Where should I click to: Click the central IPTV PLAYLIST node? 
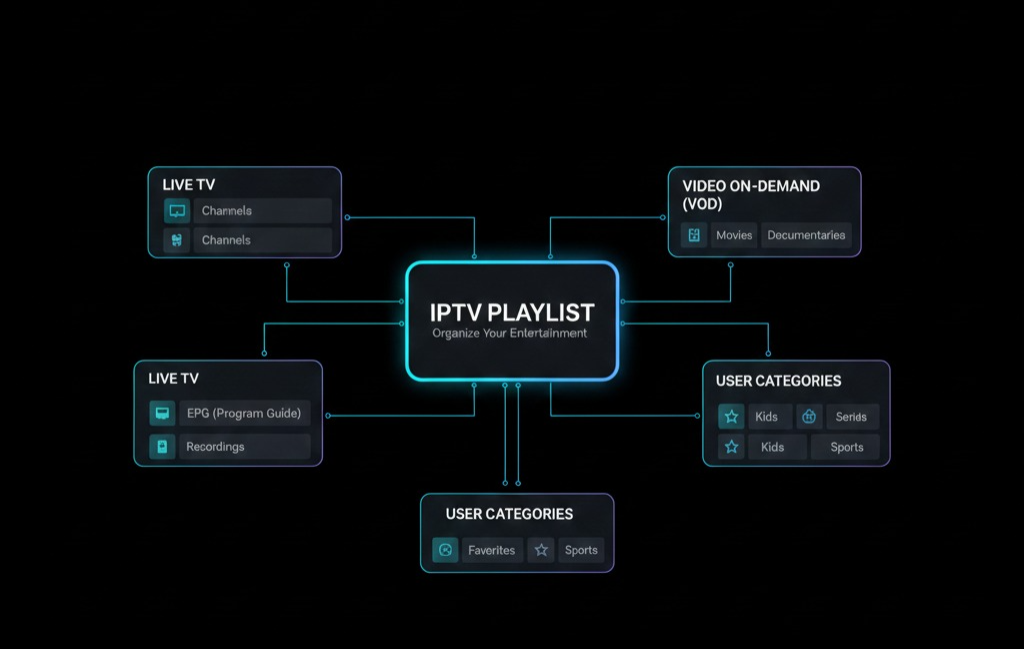click(x=512, y=321)
